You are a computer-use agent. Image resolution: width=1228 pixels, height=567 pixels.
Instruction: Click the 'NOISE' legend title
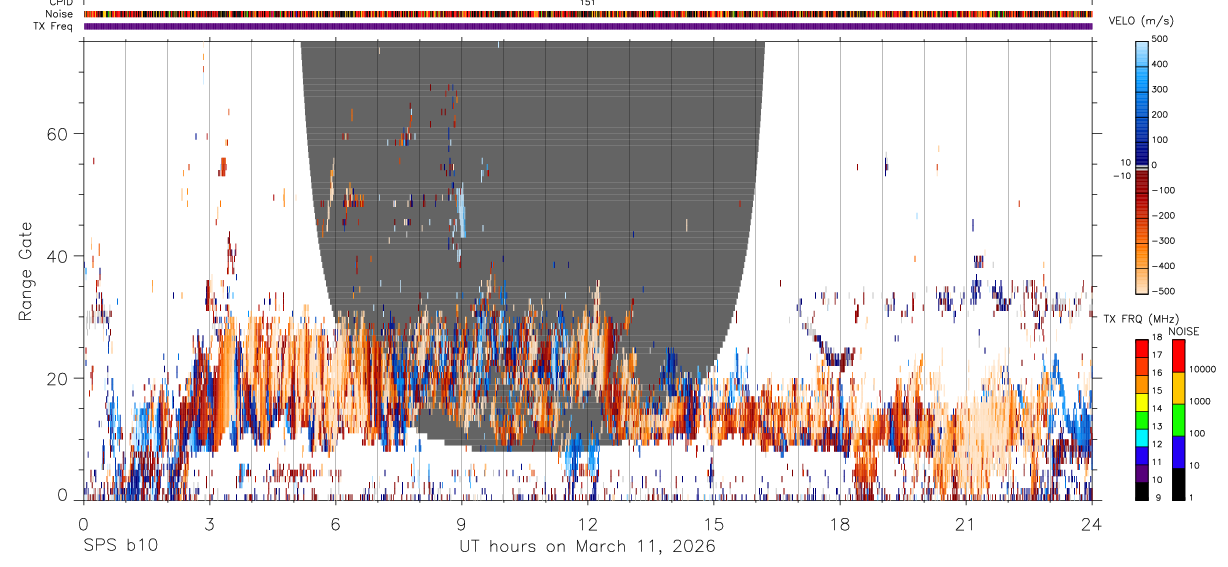point(1182,331)
